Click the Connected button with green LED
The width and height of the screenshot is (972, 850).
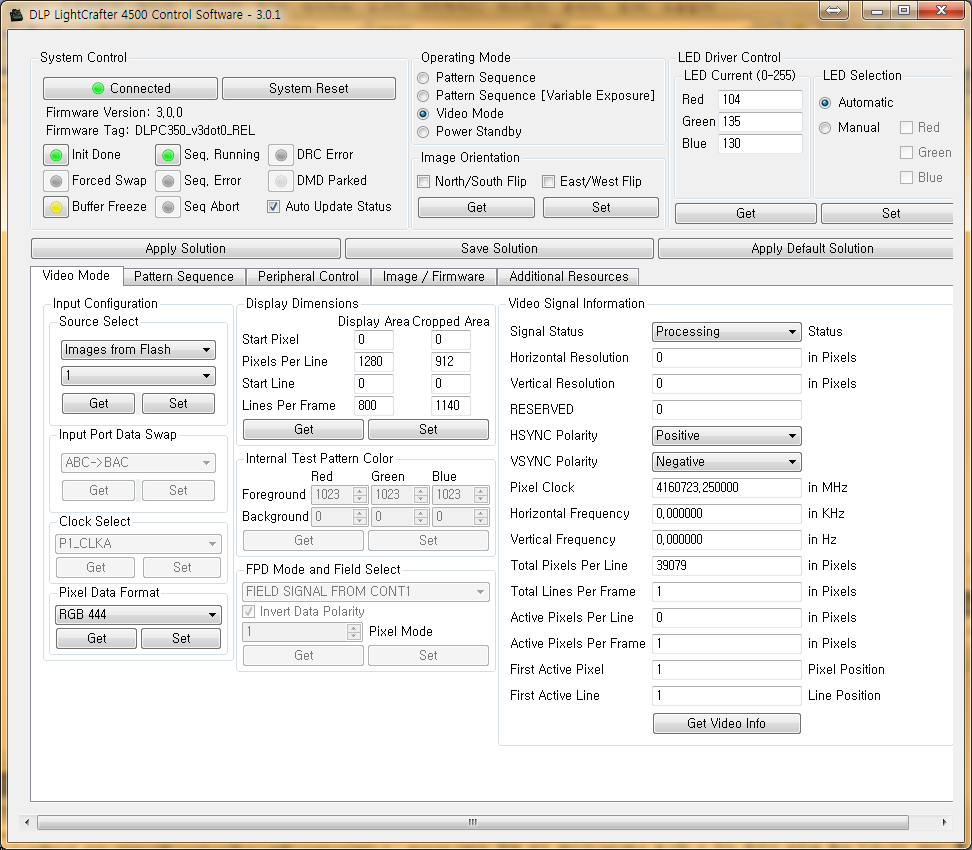coord(130,88)
